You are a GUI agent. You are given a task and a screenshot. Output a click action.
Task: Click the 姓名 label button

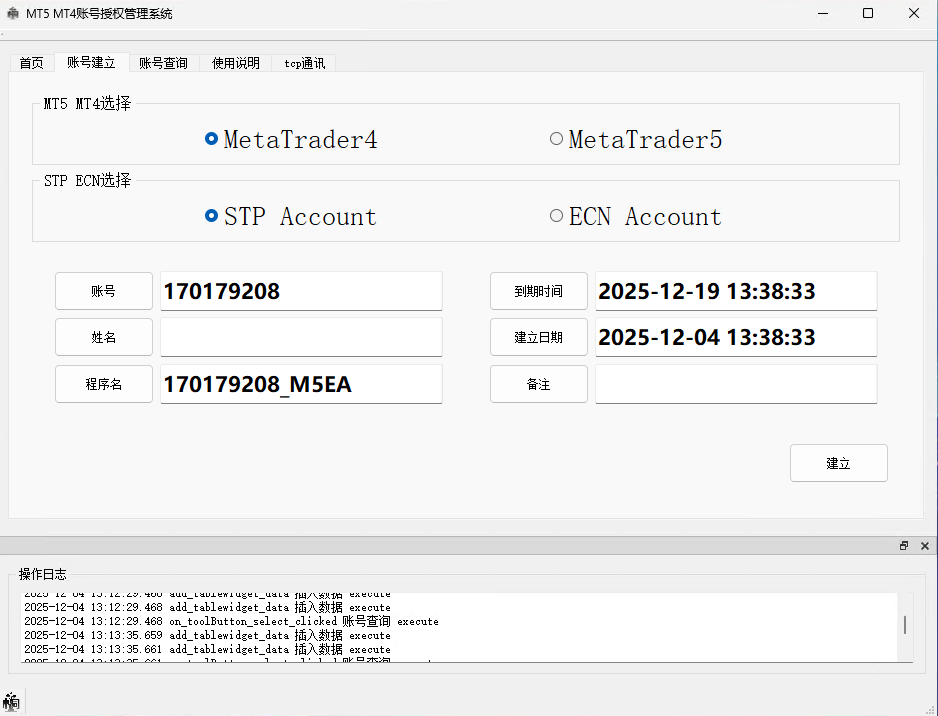pyautogui.click(x=104, y=337)
